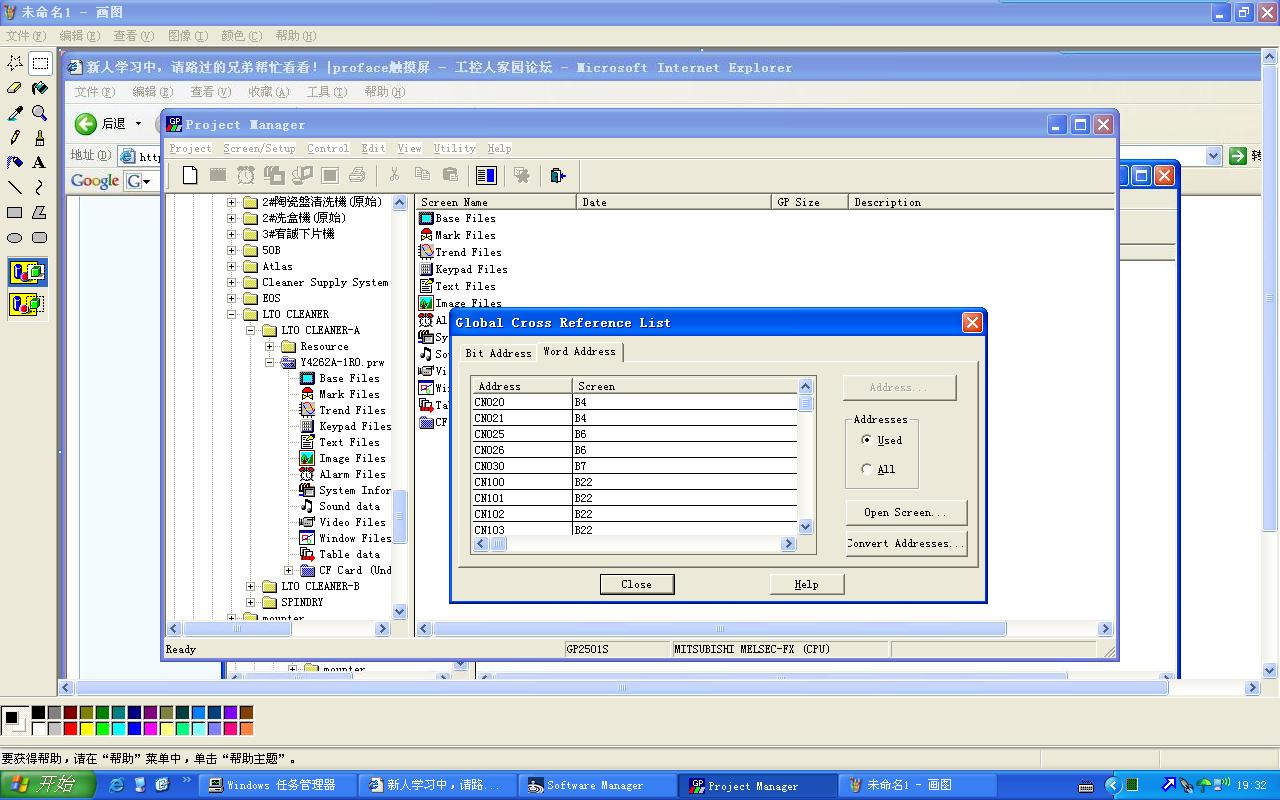
Task: Pick the Color Picker eyedropper tool
Action: click(15, 113)
